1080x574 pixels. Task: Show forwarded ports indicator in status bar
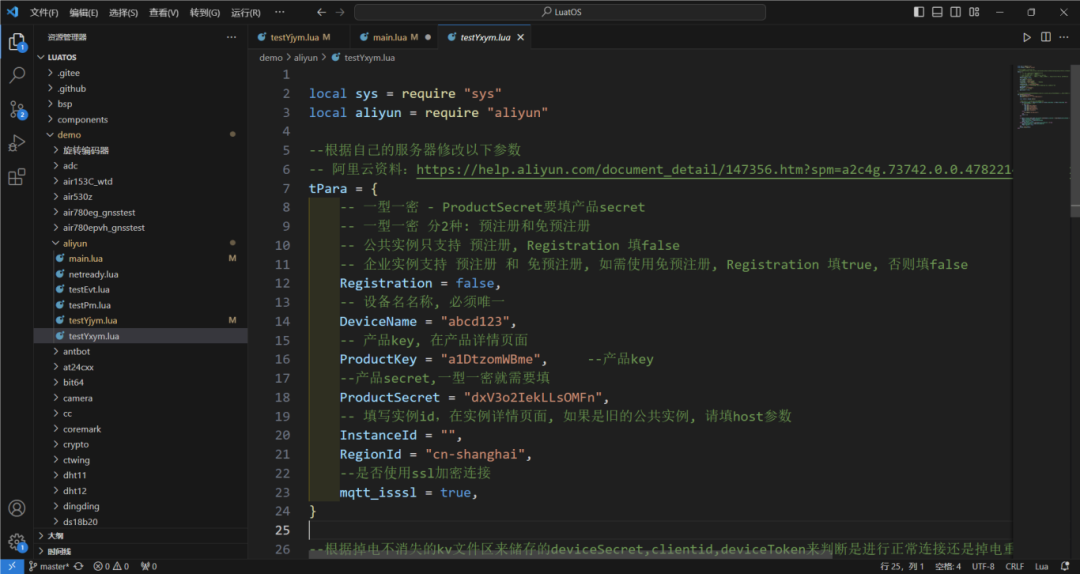click(x=149, y=566)
